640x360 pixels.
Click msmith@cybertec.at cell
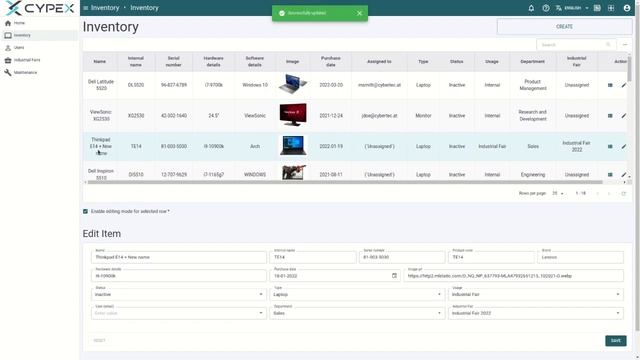379,85
